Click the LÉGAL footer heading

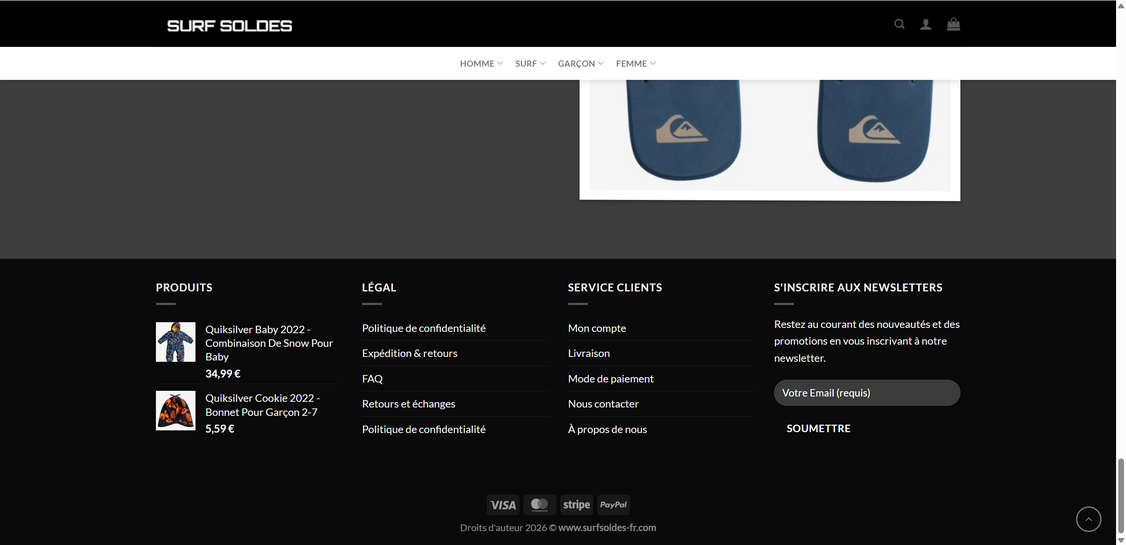(x=379, y=287)
